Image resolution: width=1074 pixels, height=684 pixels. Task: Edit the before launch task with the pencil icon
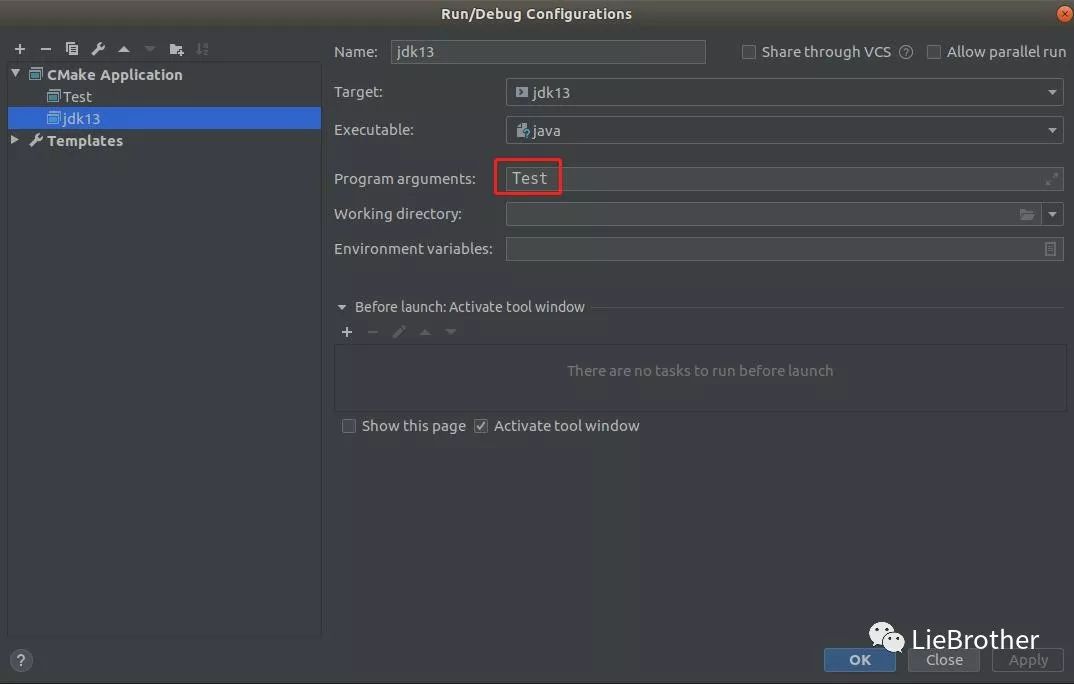click(x=399, y=332)
